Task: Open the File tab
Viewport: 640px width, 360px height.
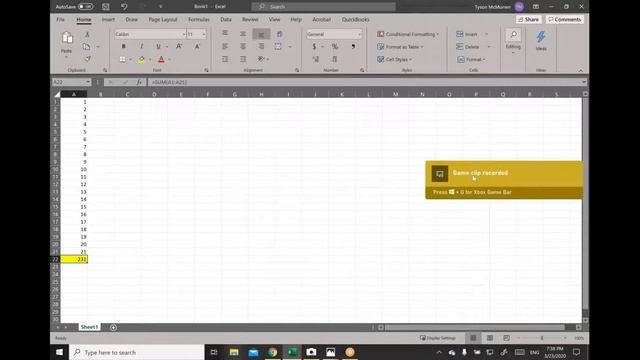Action: tap(60, 20)
